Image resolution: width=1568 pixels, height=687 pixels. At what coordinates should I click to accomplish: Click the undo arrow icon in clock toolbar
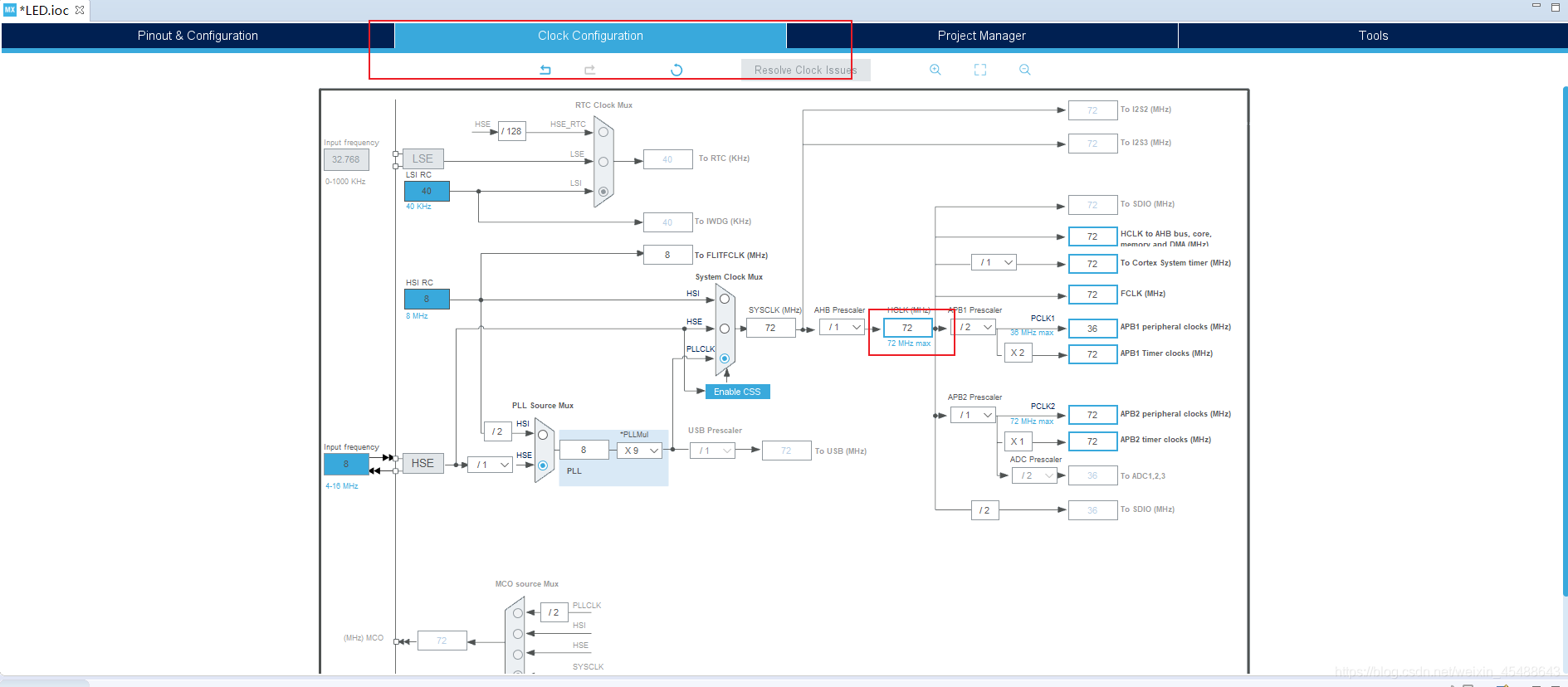(545, 70)
